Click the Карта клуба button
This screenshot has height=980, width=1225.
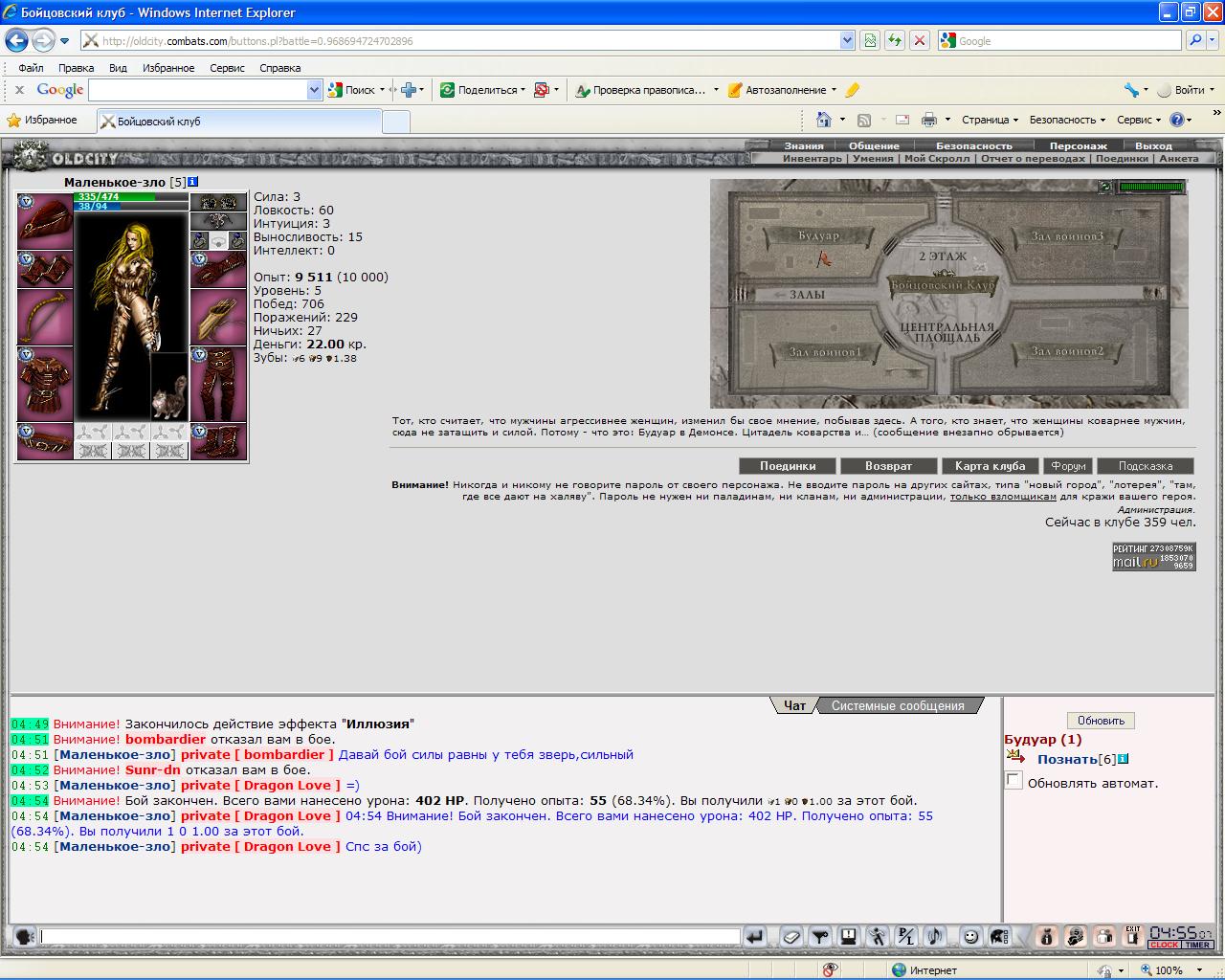tap(990, 466)
